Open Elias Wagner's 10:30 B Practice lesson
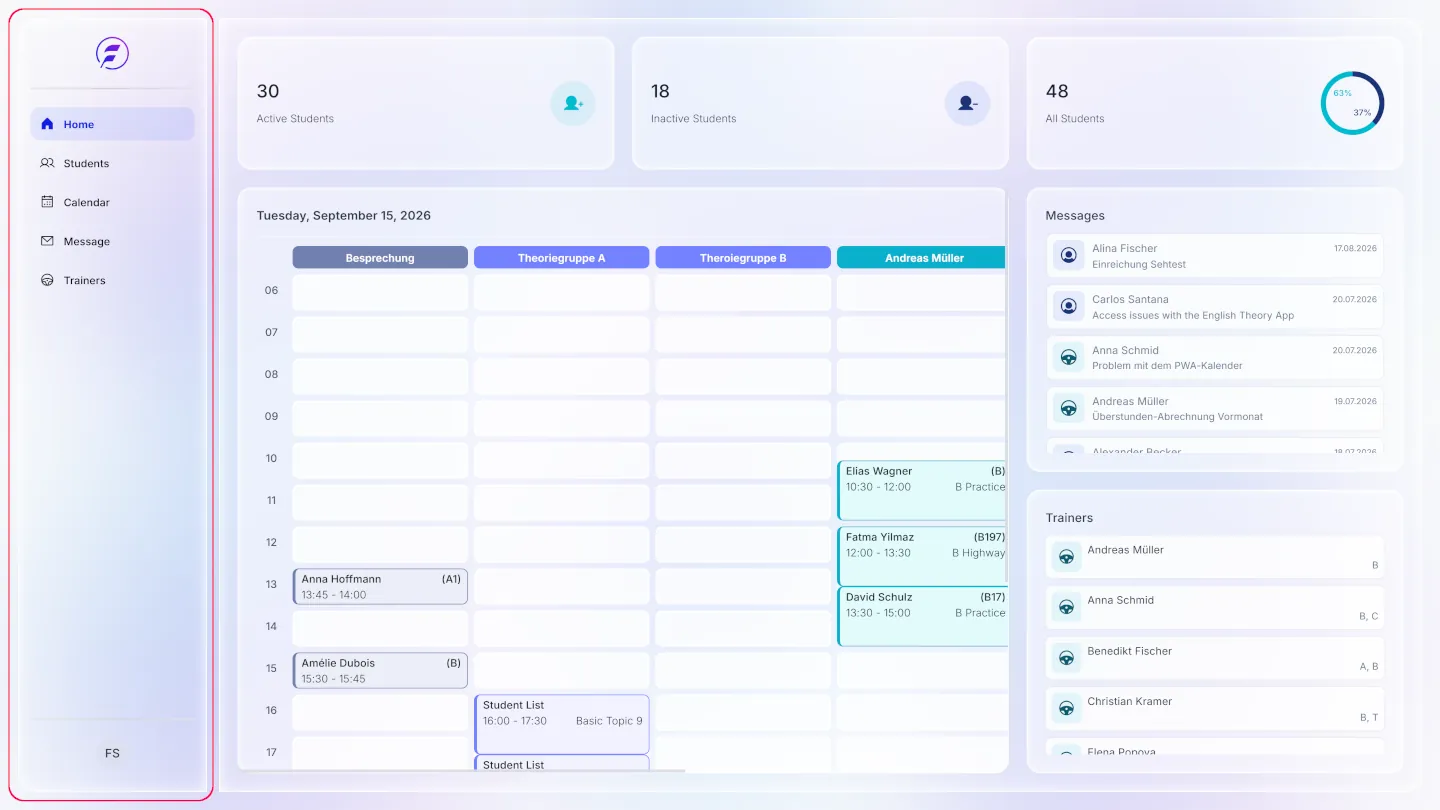The width and height of the screenshot is (1440, 810). tap(921, 490)
